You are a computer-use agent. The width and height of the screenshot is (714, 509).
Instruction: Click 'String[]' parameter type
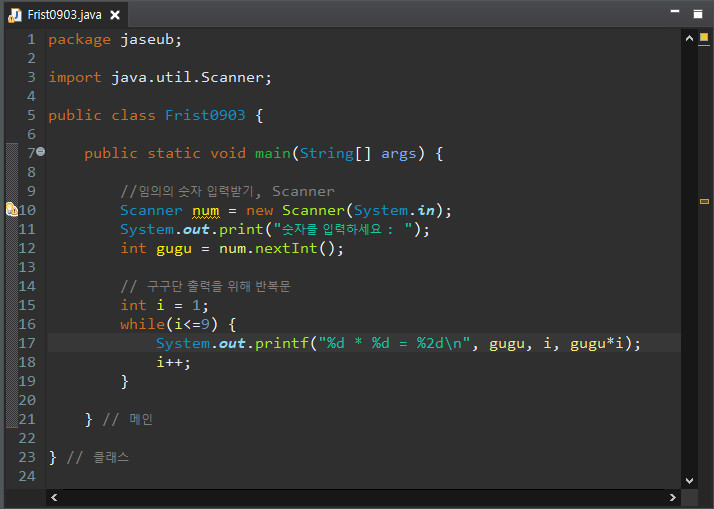[x=336, y=154]
